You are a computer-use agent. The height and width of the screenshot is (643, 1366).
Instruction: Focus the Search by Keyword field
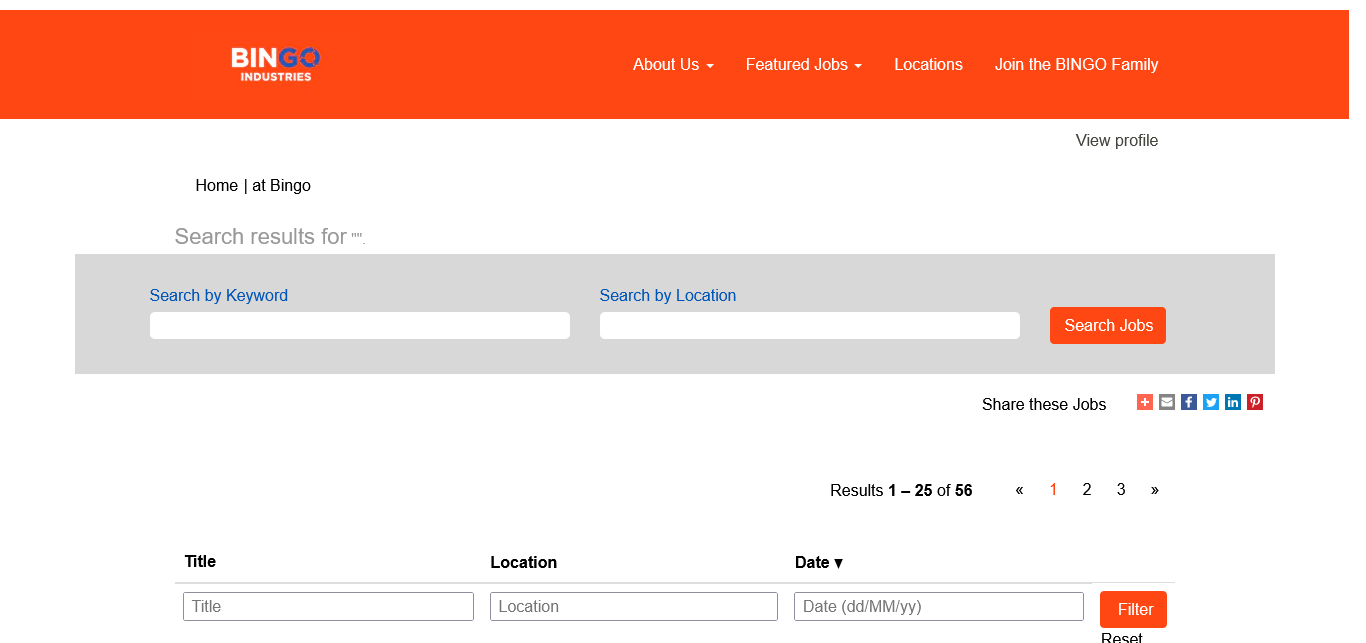360,326
